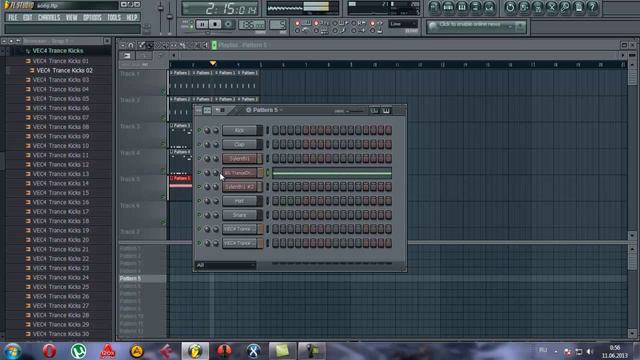Toggle the Sylenth1 #2 channel mute light
The height and width of the screenshot is (360, 640).
tap(199, 187)
